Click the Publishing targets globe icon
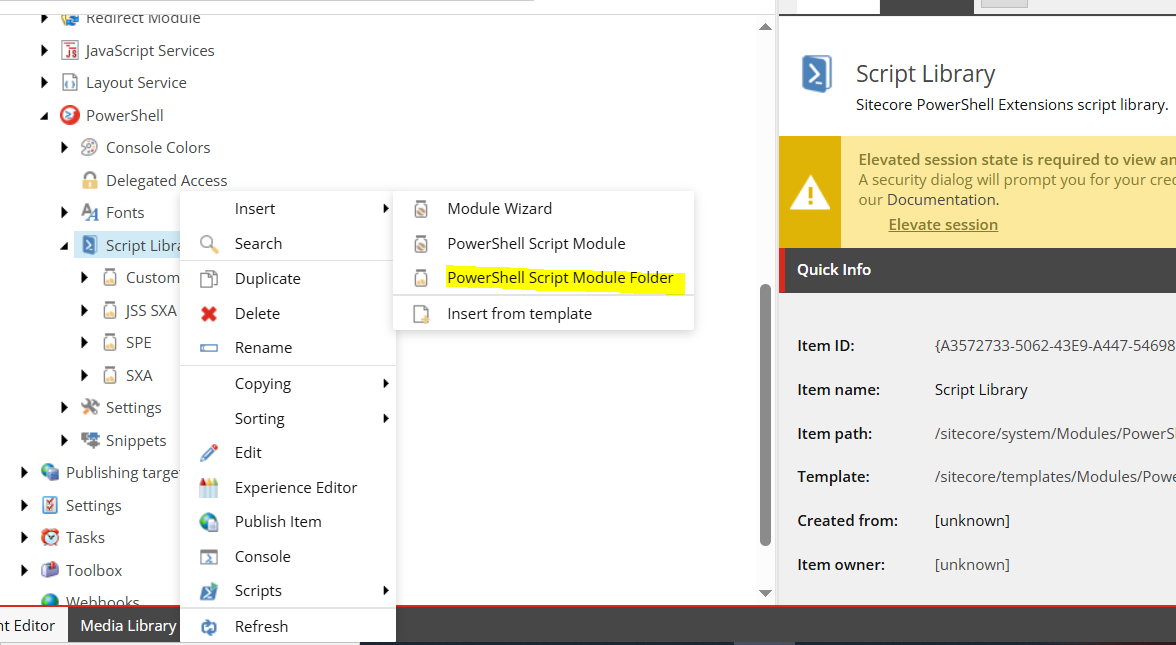1176x645 pixels. [50, 472]
